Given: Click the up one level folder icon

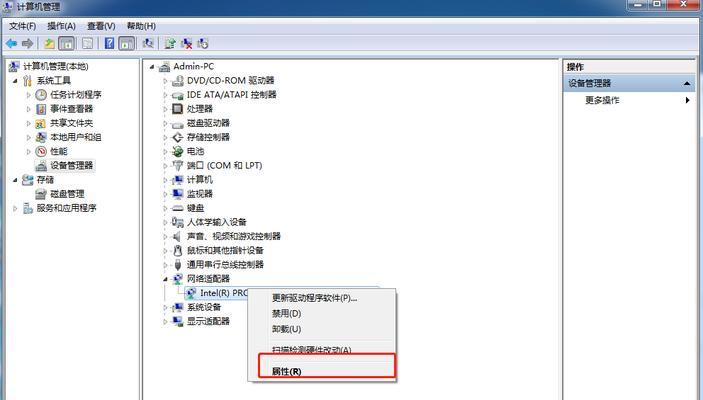Looking at the screenshot, I should 49,43.
